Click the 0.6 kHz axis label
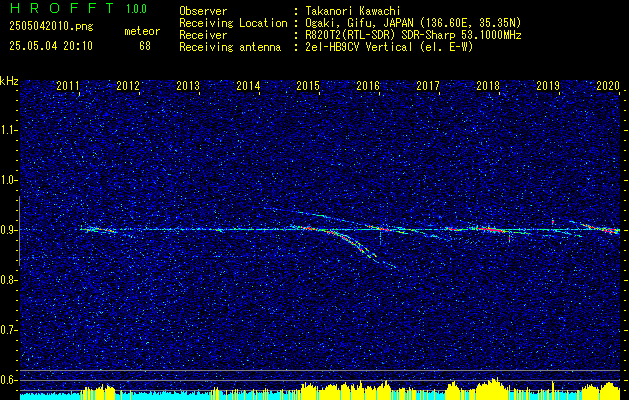 click(x=8, y=380)
